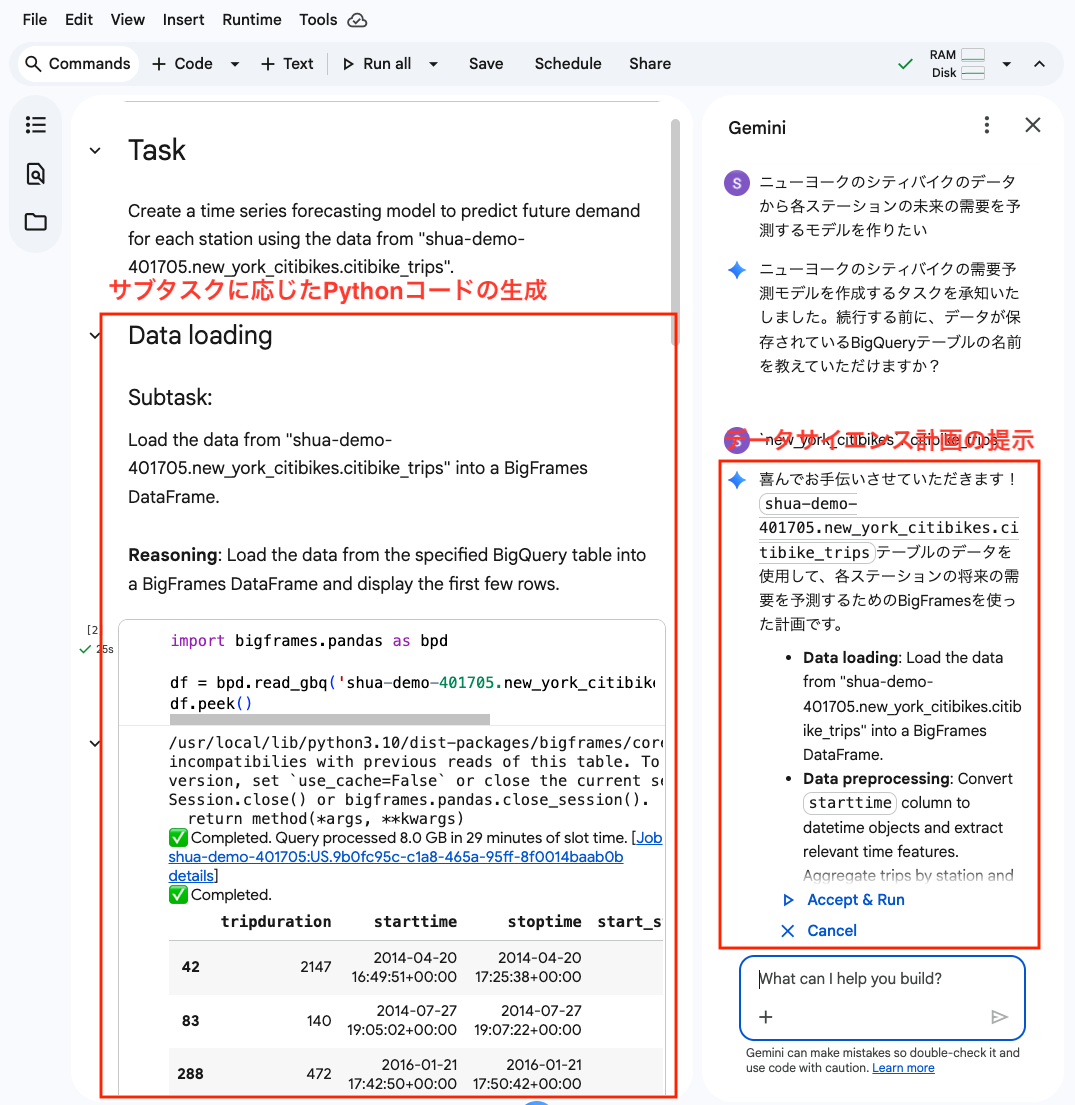The height and width of the screenshot is (1105, 1075).
Task: Open the Insert menu
Action: [x=183, y=20]
